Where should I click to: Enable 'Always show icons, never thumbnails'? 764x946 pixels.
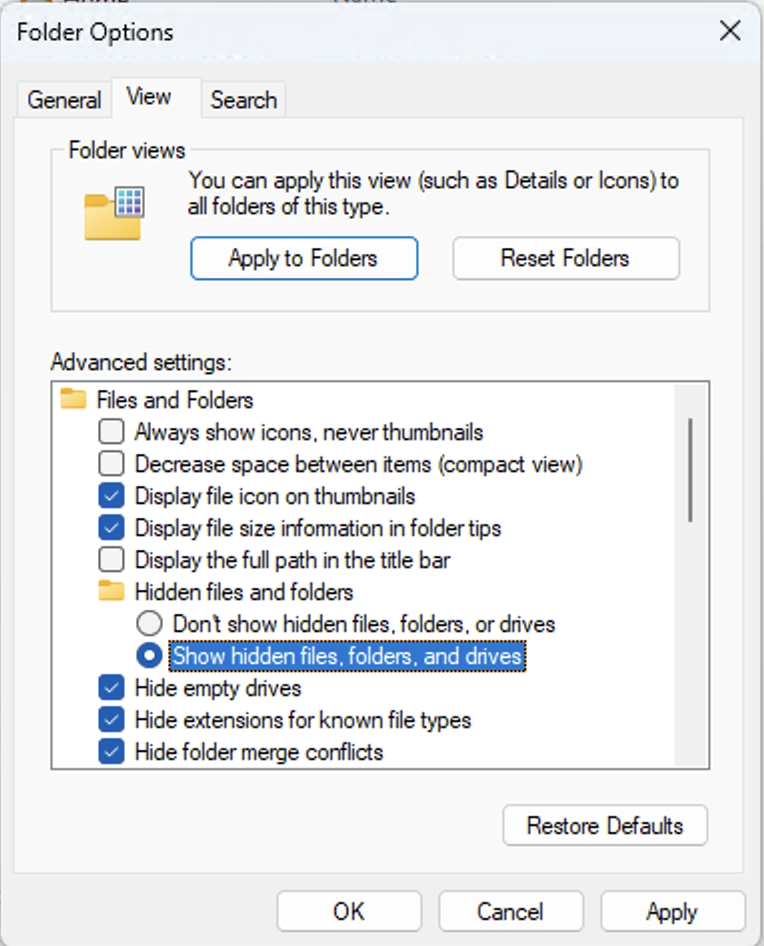tap(112, 432)
